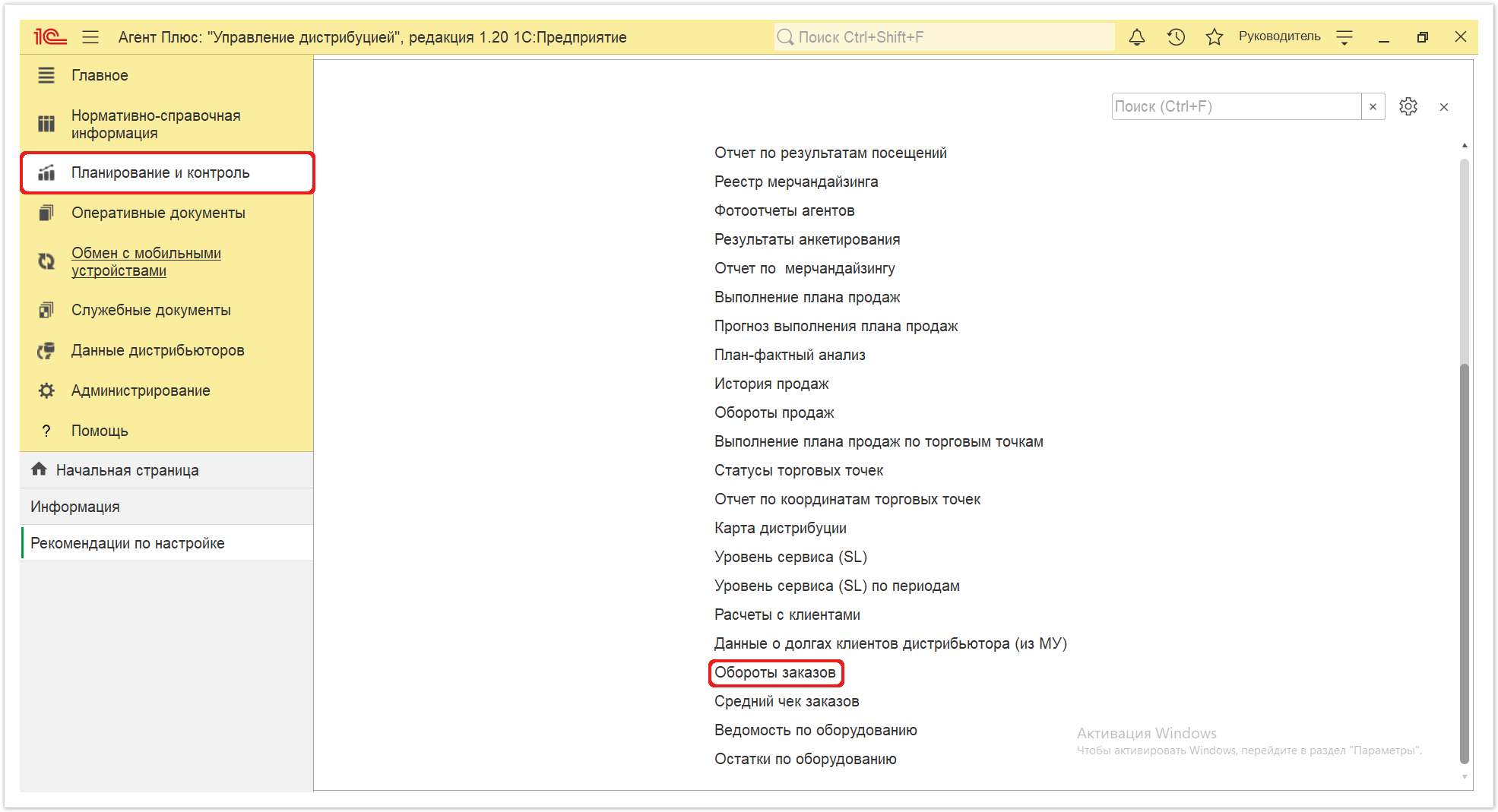Open Выполнение плана продаж по торговым точкам
The image size is (1498, 812).
pyautogui.click(x=878, y=441)
